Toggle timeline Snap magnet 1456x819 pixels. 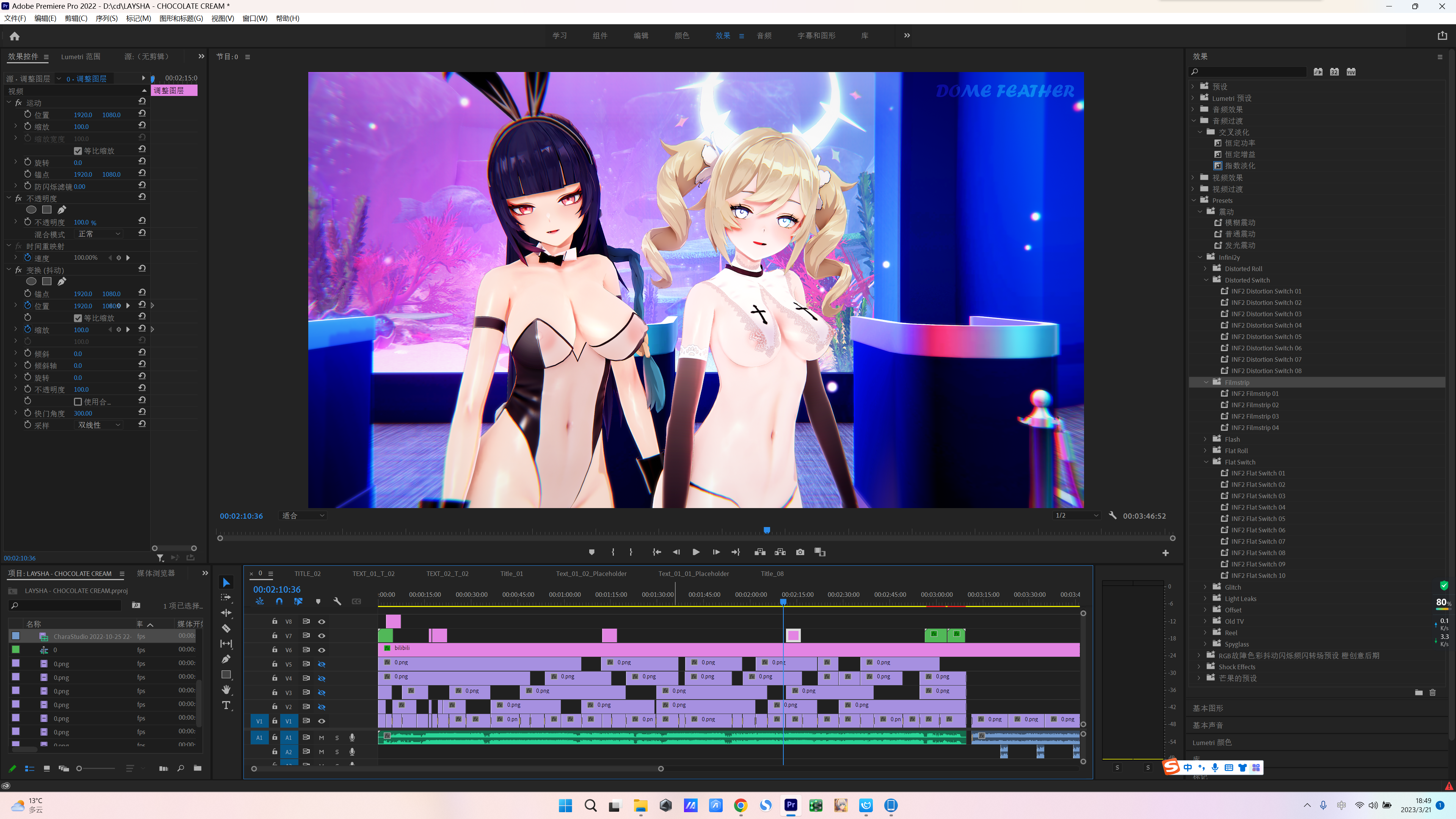tap(279, 601)
